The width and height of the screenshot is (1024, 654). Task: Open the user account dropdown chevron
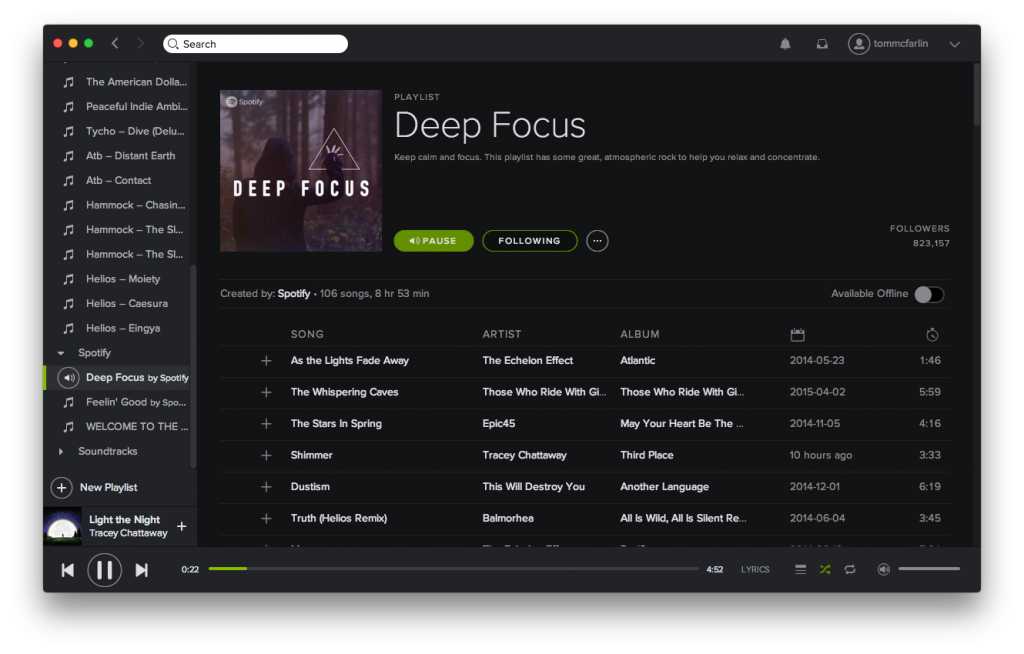(955, 44)
